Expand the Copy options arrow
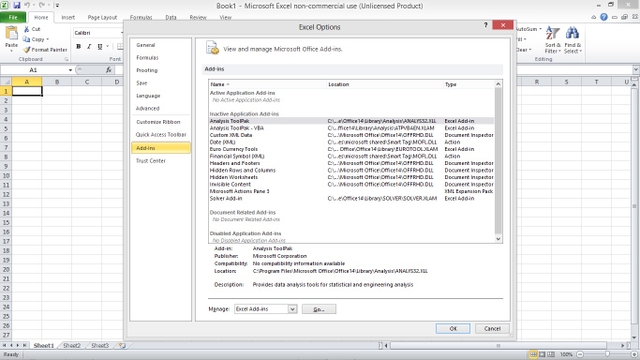Screen dimensions: 640x360 coord(48,39)
